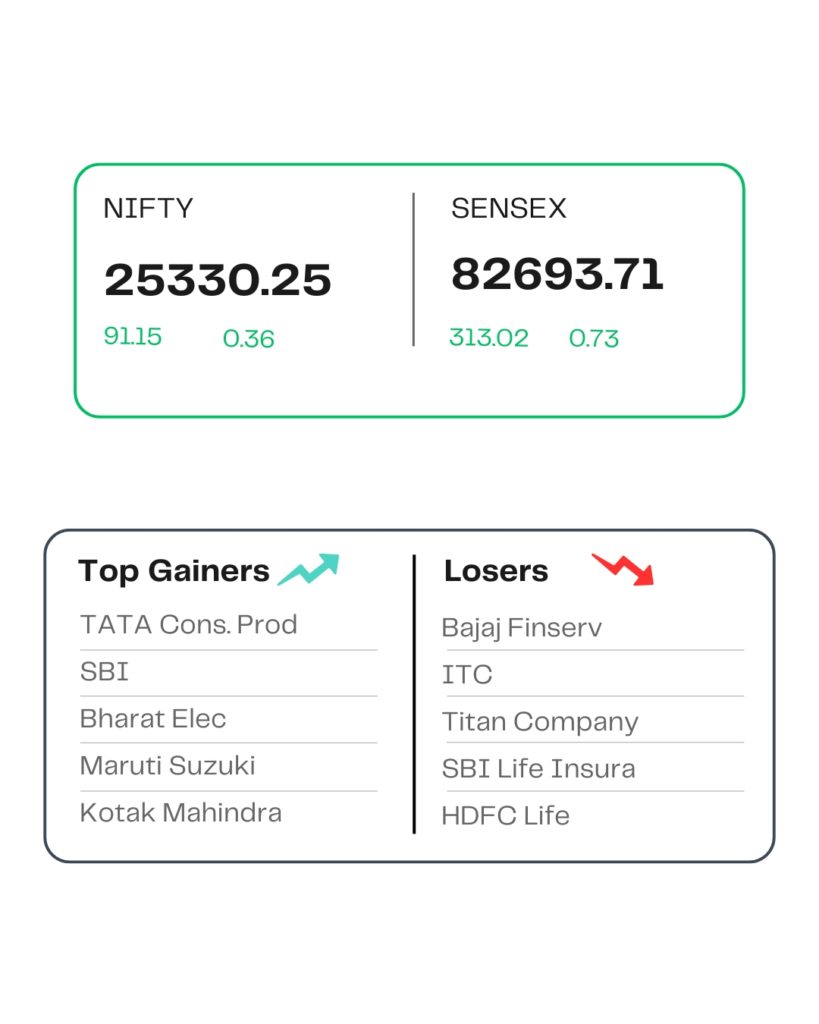The image size is (819, 1024).
Task: Click NIFTY value 25330.25
Action: (x=217, y=280)
